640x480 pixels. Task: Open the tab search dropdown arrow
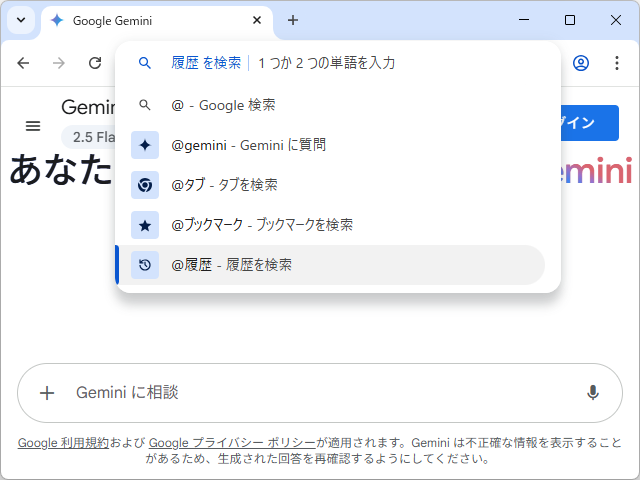coord(21,20)
